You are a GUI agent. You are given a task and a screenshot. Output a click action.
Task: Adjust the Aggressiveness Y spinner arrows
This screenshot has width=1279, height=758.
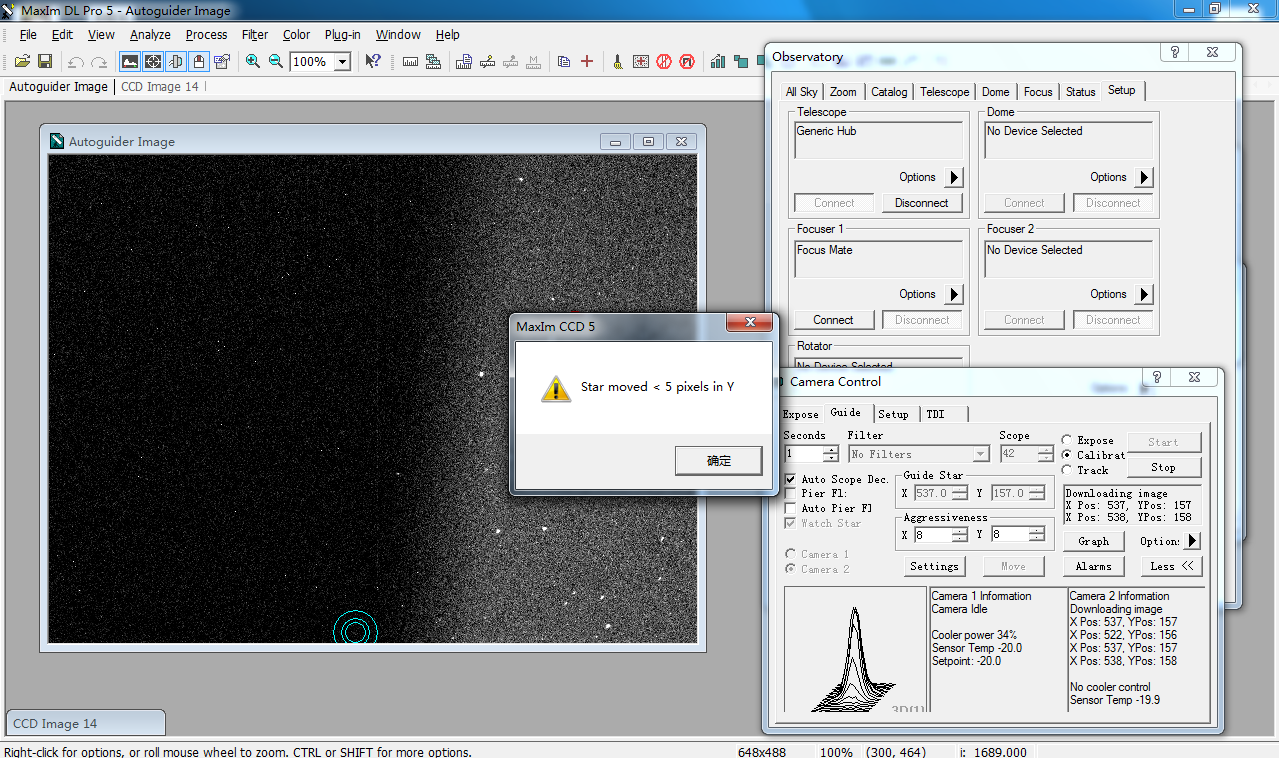click(x=1036, y=535)
